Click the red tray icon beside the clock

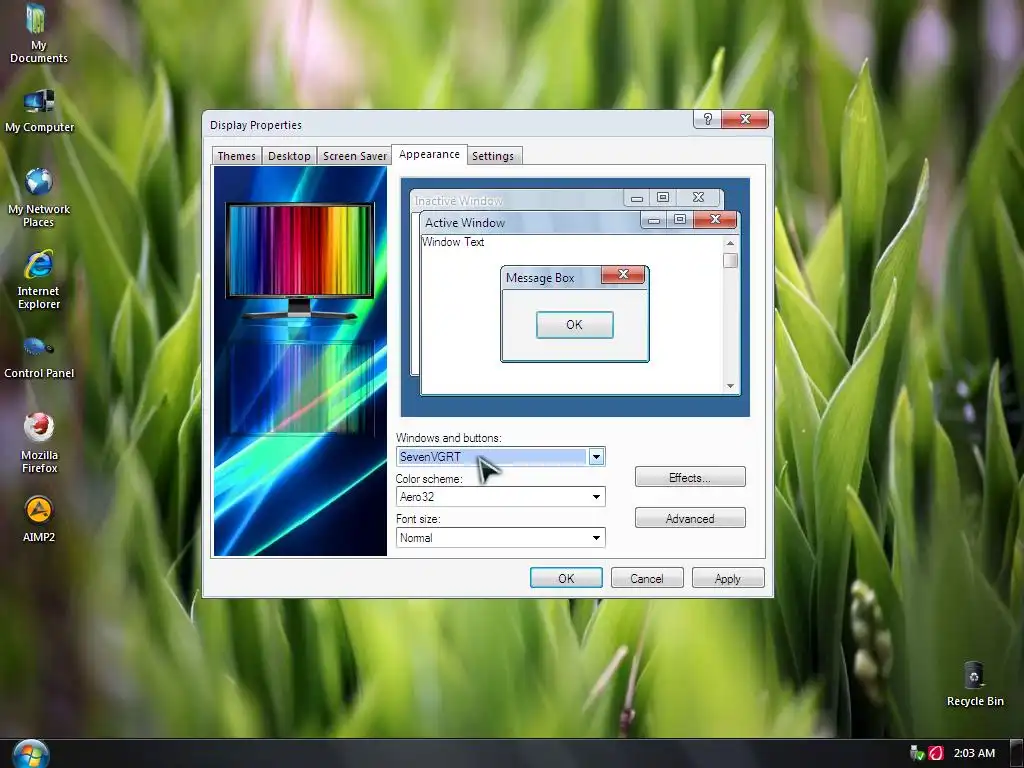[x=936, y=753]
